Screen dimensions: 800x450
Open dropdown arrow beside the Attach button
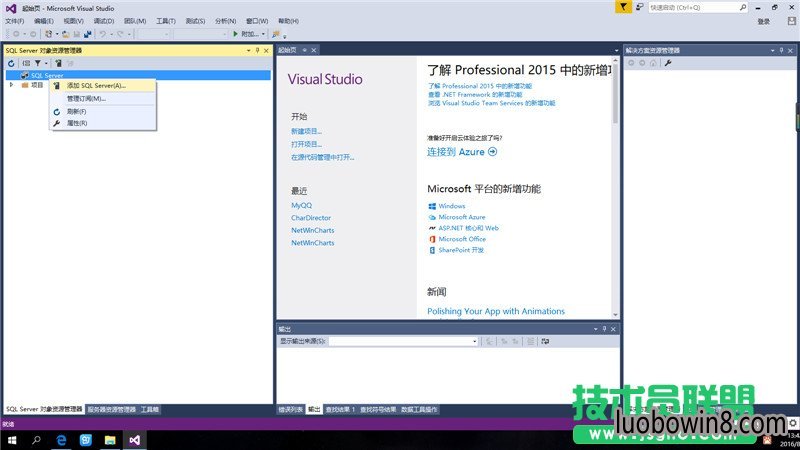click(x=263, y=34)
